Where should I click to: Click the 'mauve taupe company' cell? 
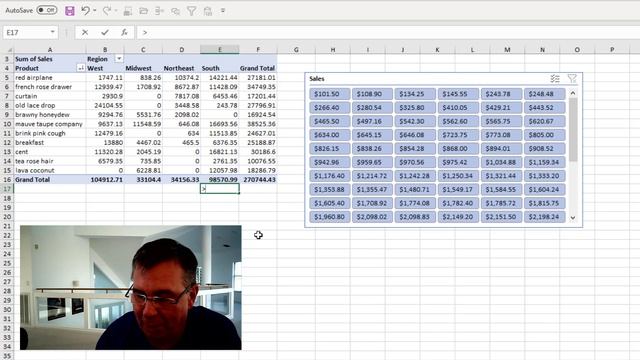tap(50, 124)
